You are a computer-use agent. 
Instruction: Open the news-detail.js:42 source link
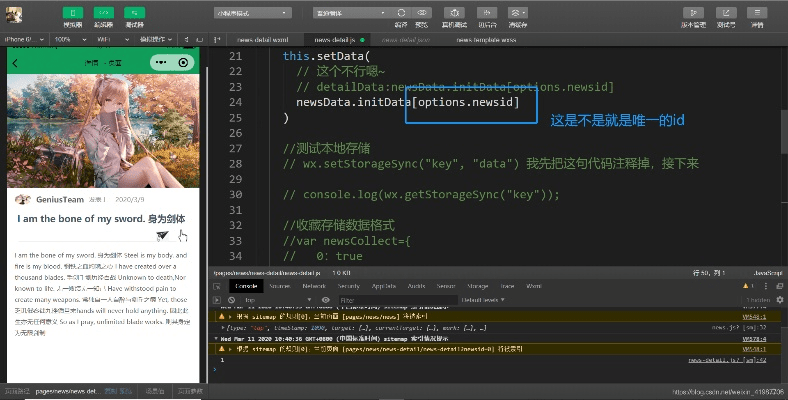(727, 360)
